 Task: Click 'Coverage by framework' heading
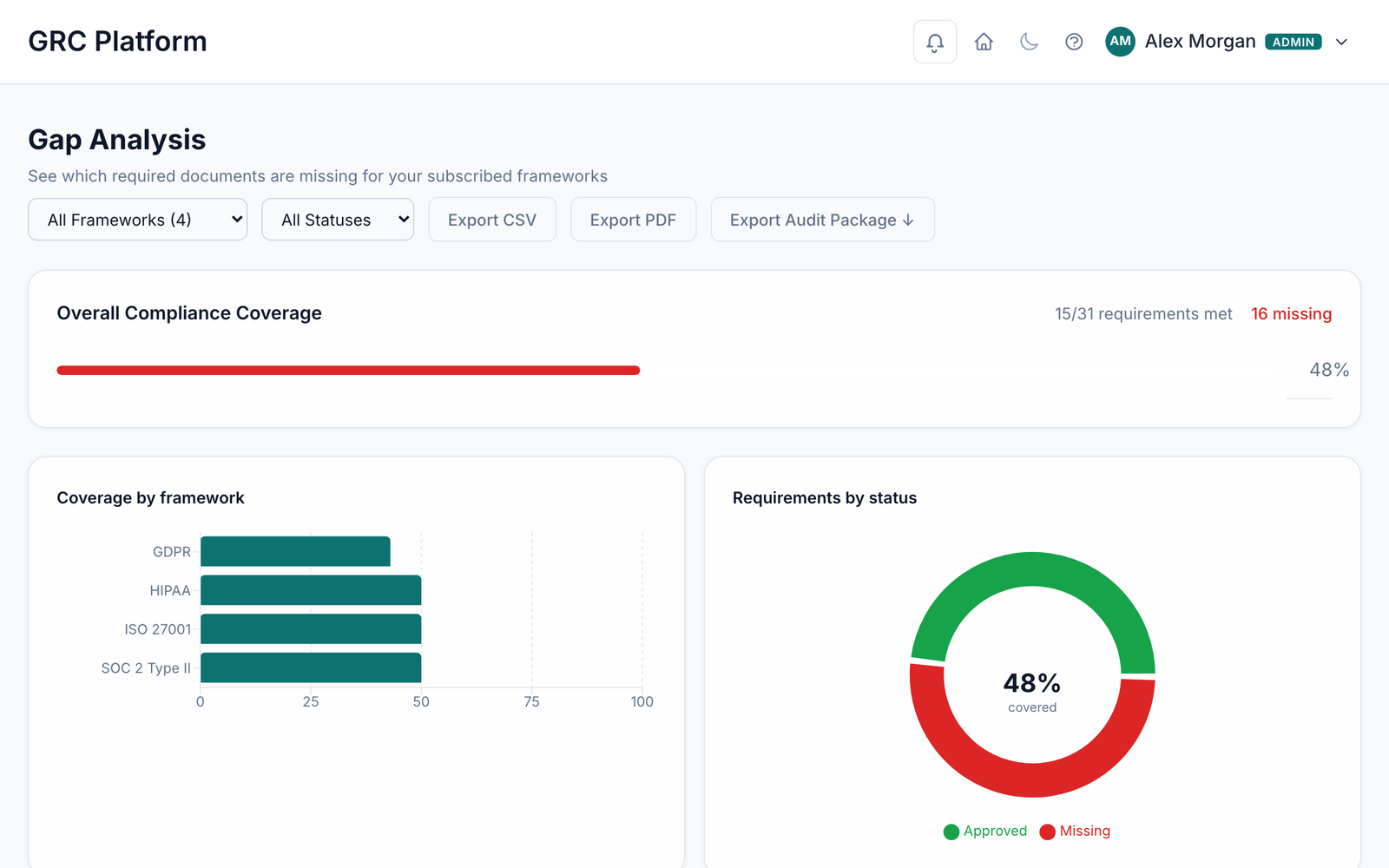151,497
